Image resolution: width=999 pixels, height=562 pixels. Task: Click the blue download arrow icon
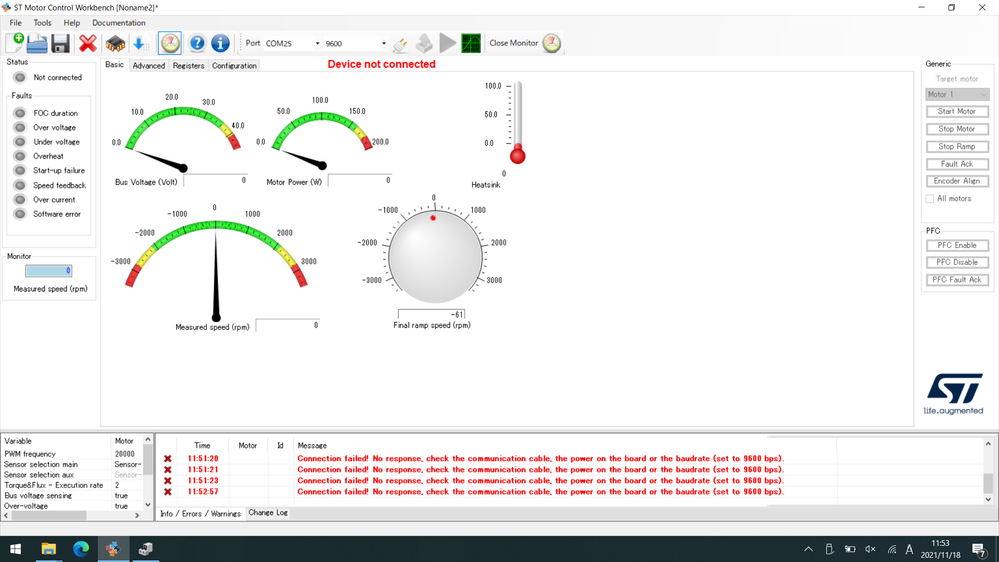click(x=140, y=43)
